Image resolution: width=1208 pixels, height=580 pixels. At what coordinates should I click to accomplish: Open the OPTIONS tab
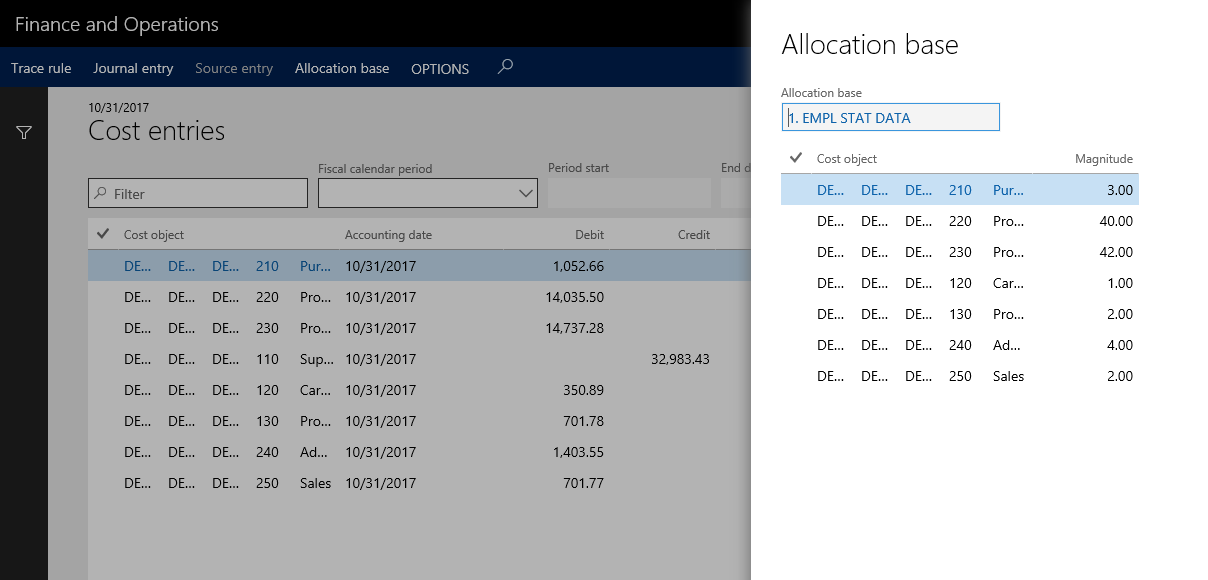point(440,69)
